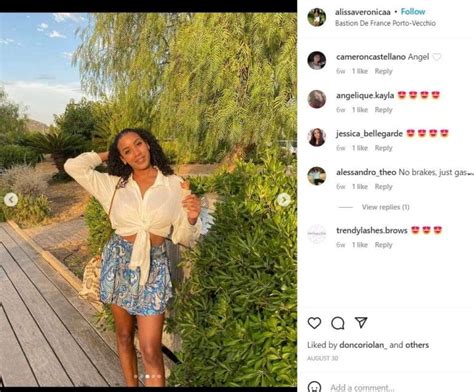
Task: Expand View replies (1) under alessandro_theo
Action: pyautogui.click(x=386, y=207)
